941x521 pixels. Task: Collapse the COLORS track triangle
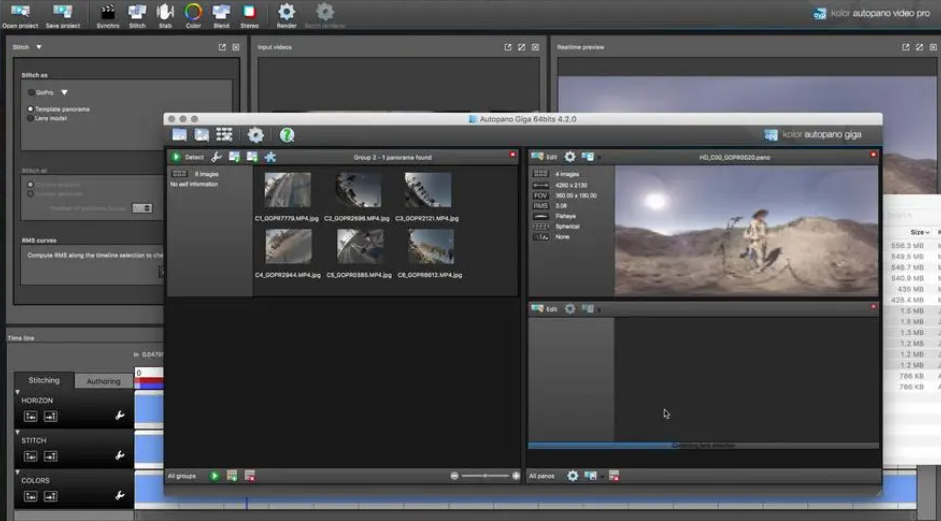coord(17,472)
